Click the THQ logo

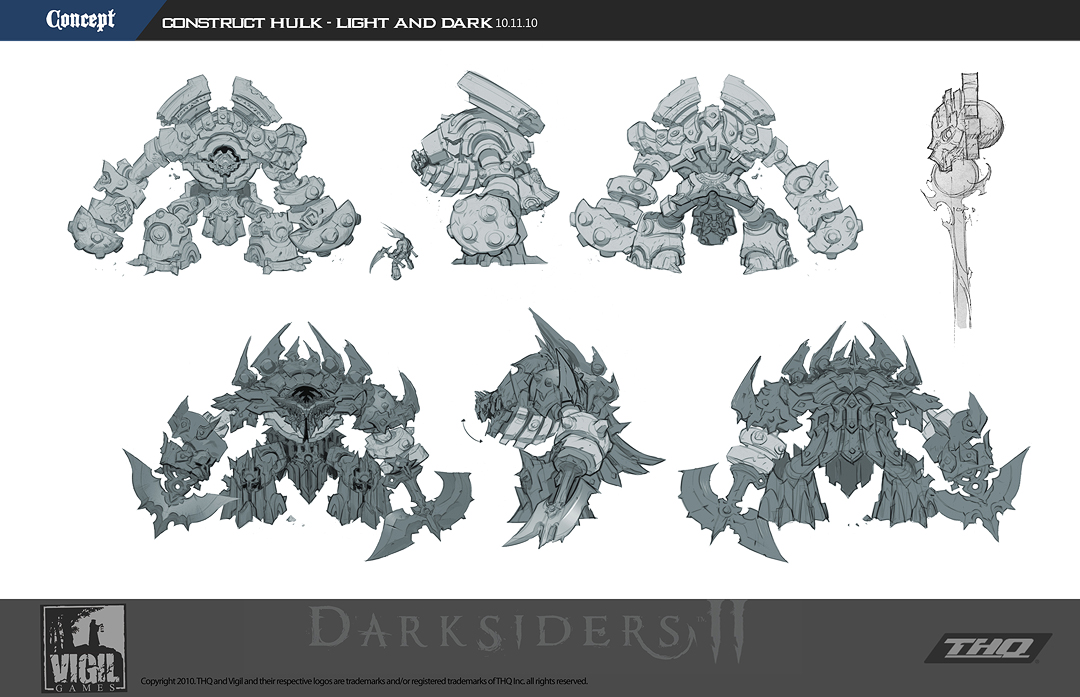(x=988, y=649)
